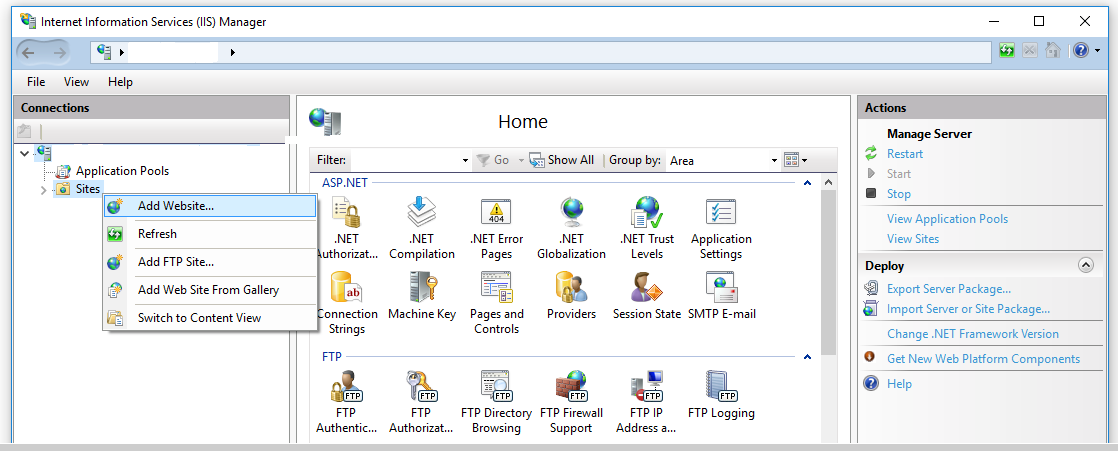Click the Help link in Actions

coord(899,384)
